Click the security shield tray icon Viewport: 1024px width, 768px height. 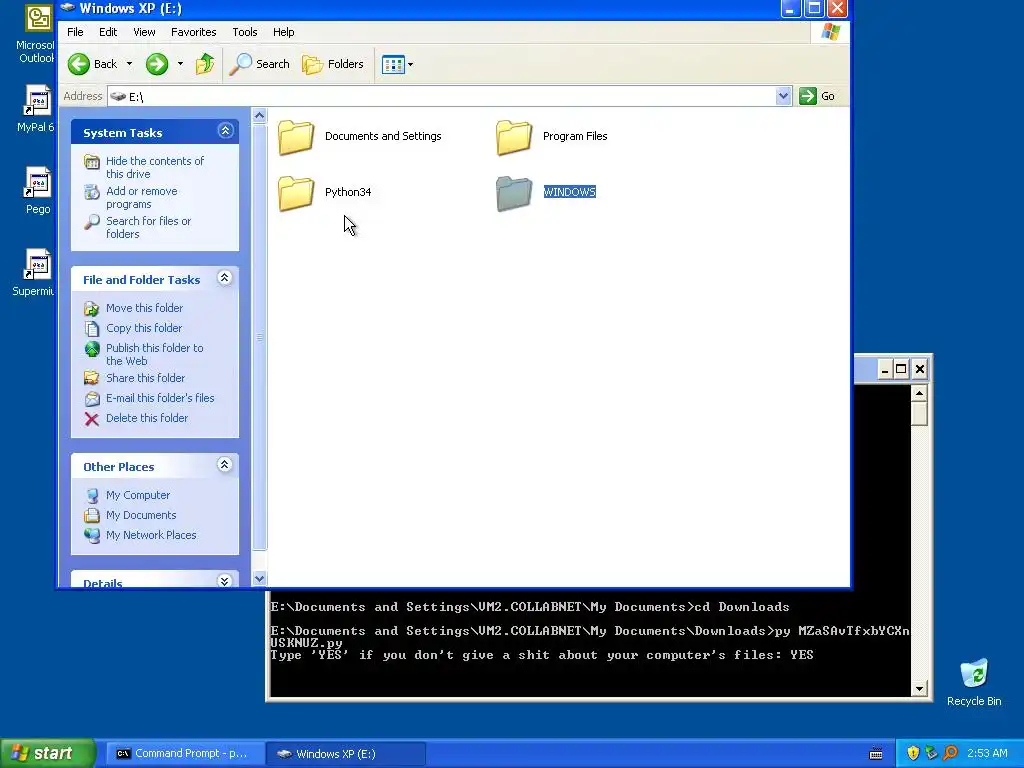(913, 753)
